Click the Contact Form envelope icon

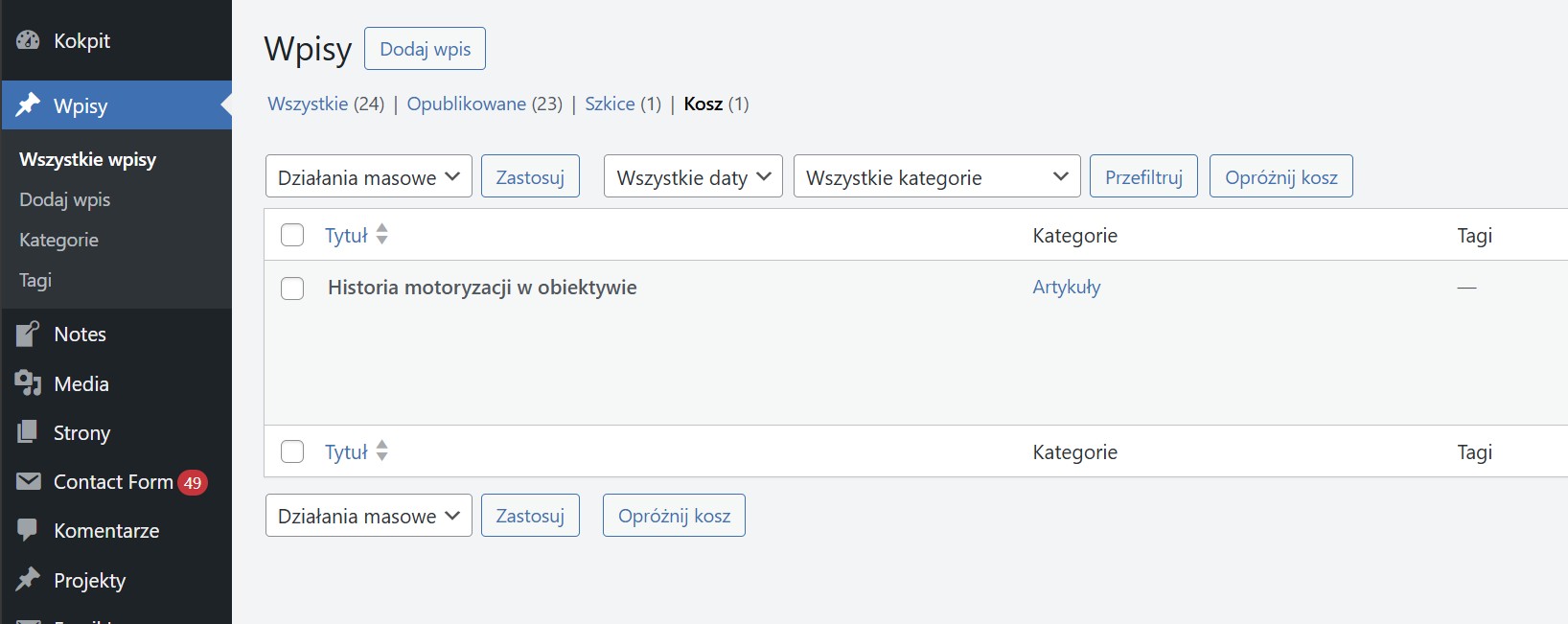pyautogui.click(x=28, y=481)
